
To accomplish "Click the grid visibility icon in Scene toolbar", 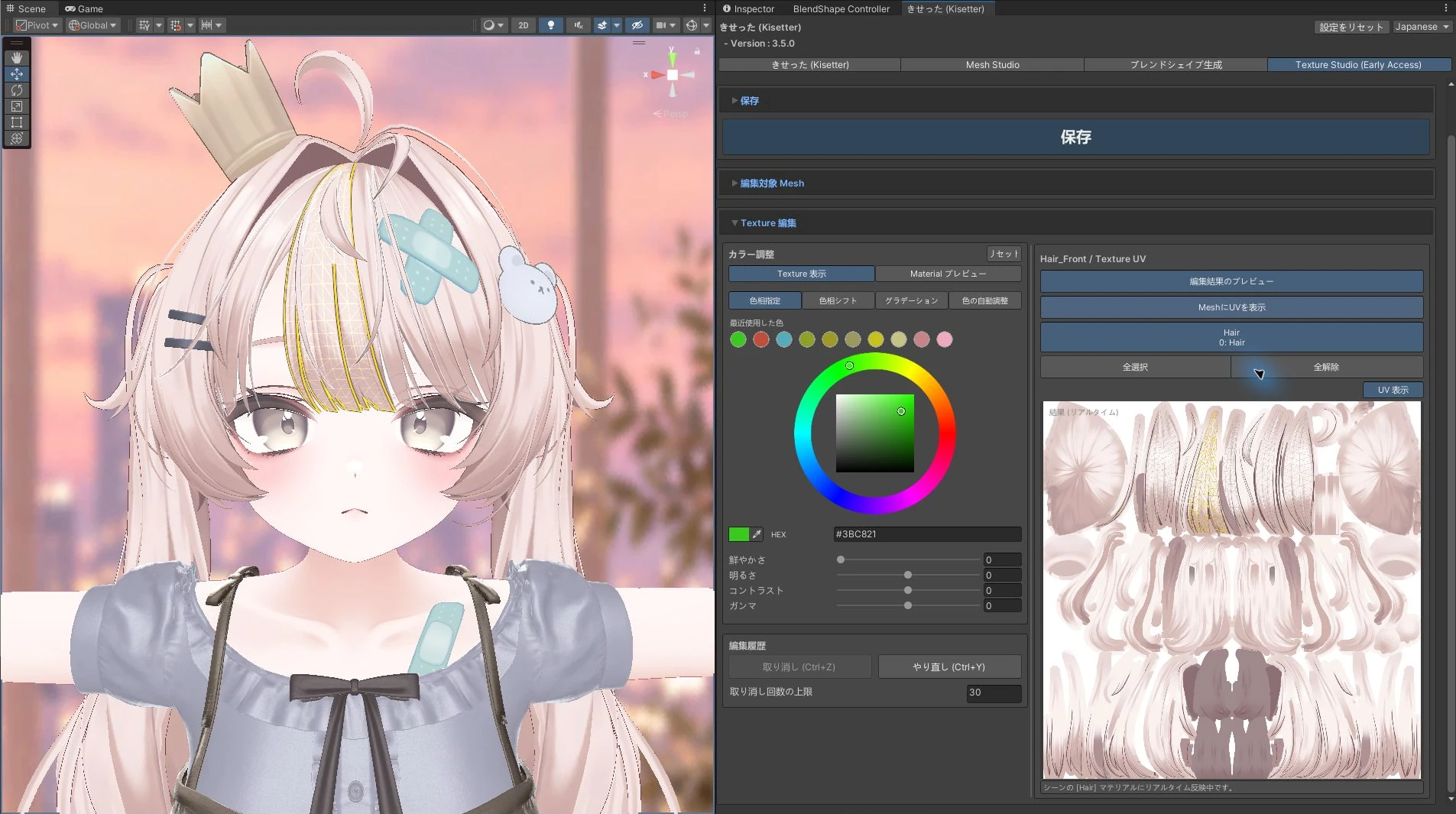I will pos(144,25).
